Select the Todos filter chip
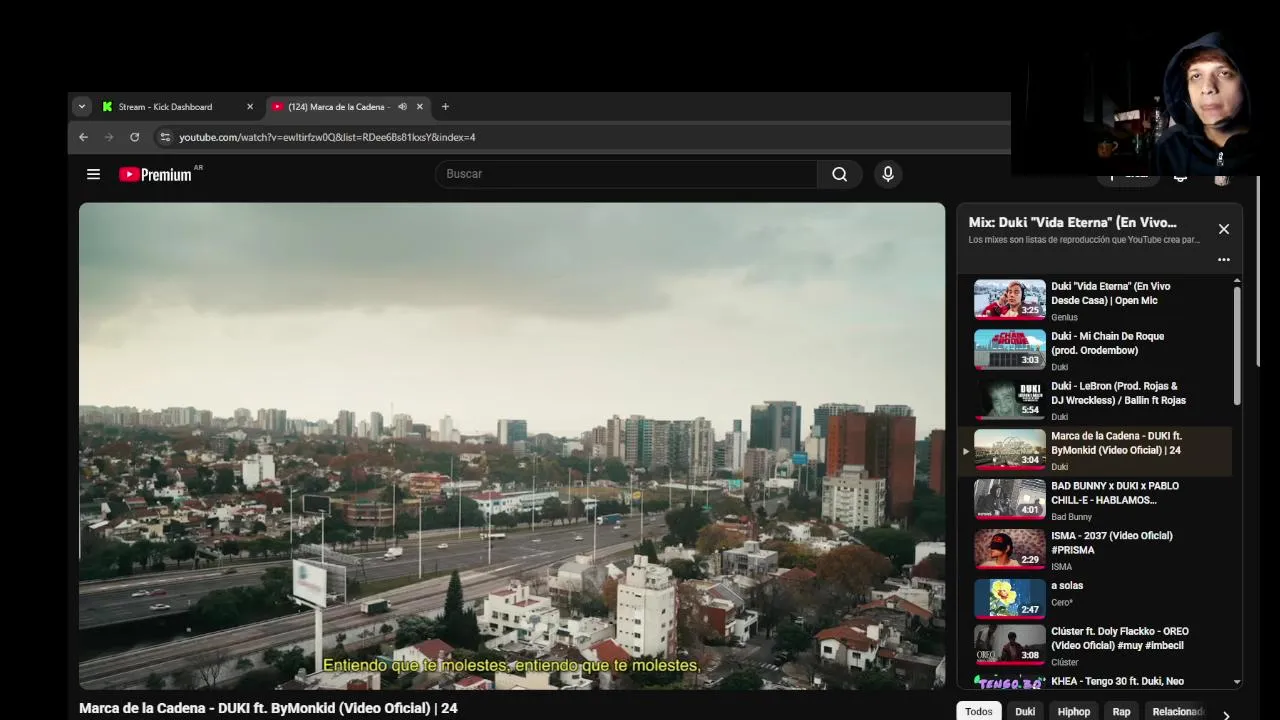This screenshot has height=720, width=1280. [979, 712]
